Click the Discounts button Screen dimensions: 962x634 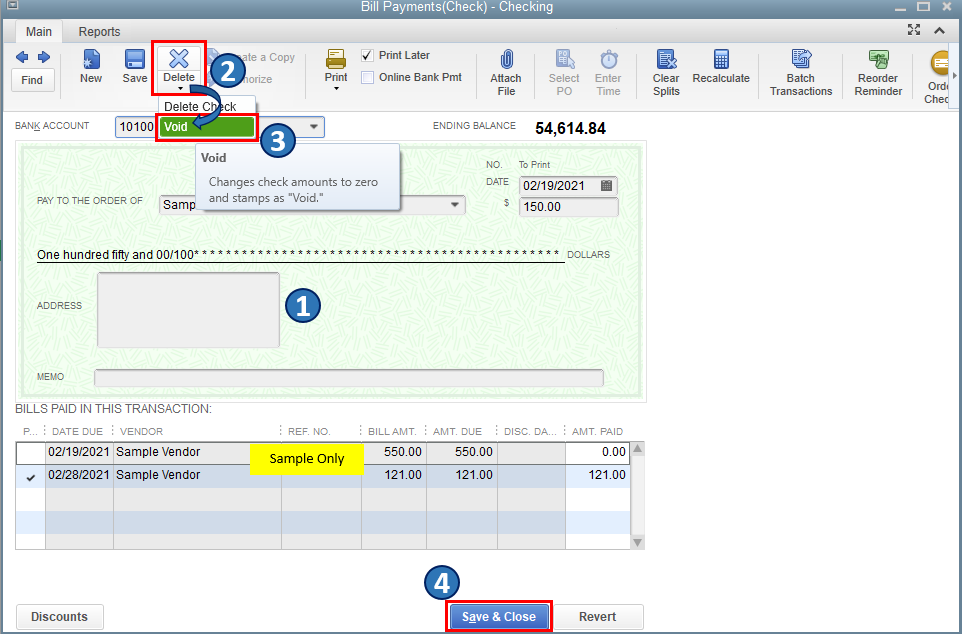(60, 617)
